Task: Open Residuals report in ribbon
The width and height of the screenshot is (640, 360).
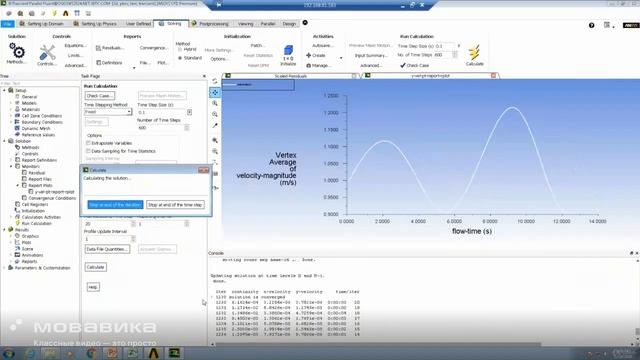Action: click(x=110, y=48)
